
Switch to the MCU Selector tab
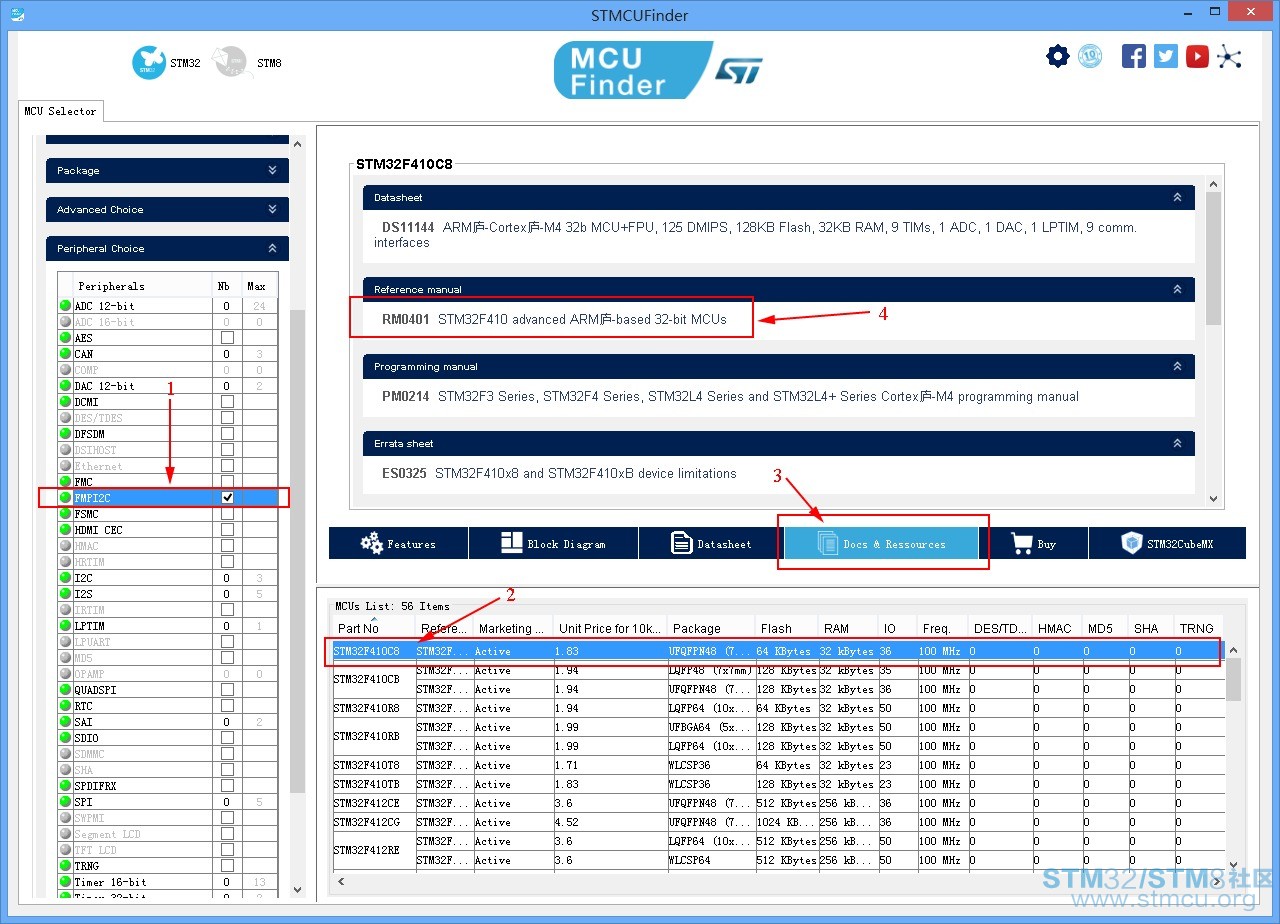click(60, 111)
